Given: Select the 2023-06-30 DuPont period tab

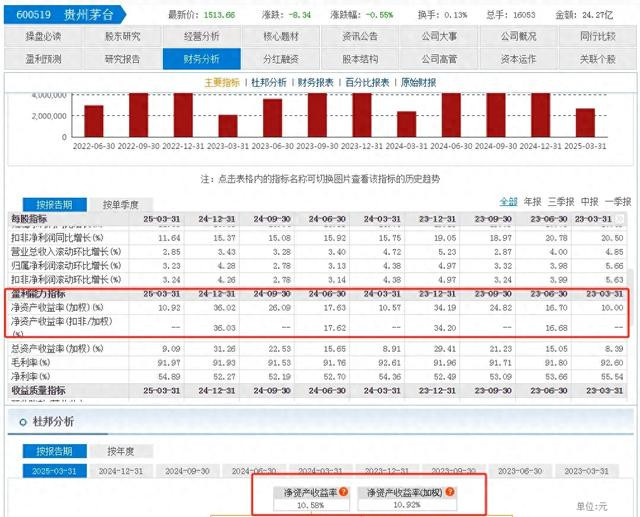Looking at the screenshot, I should (x=520, y=471).
